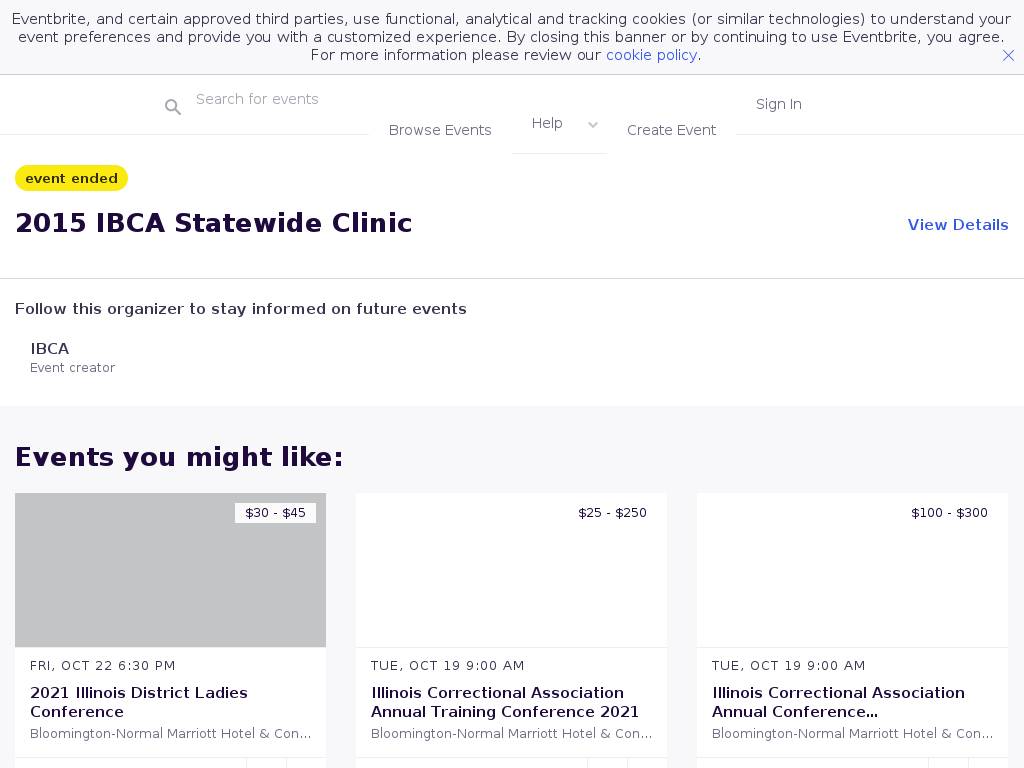Click the $25 - $250 event image
Screen dimensions: 1024x768
pyautogui.click(x=511, y=580)
